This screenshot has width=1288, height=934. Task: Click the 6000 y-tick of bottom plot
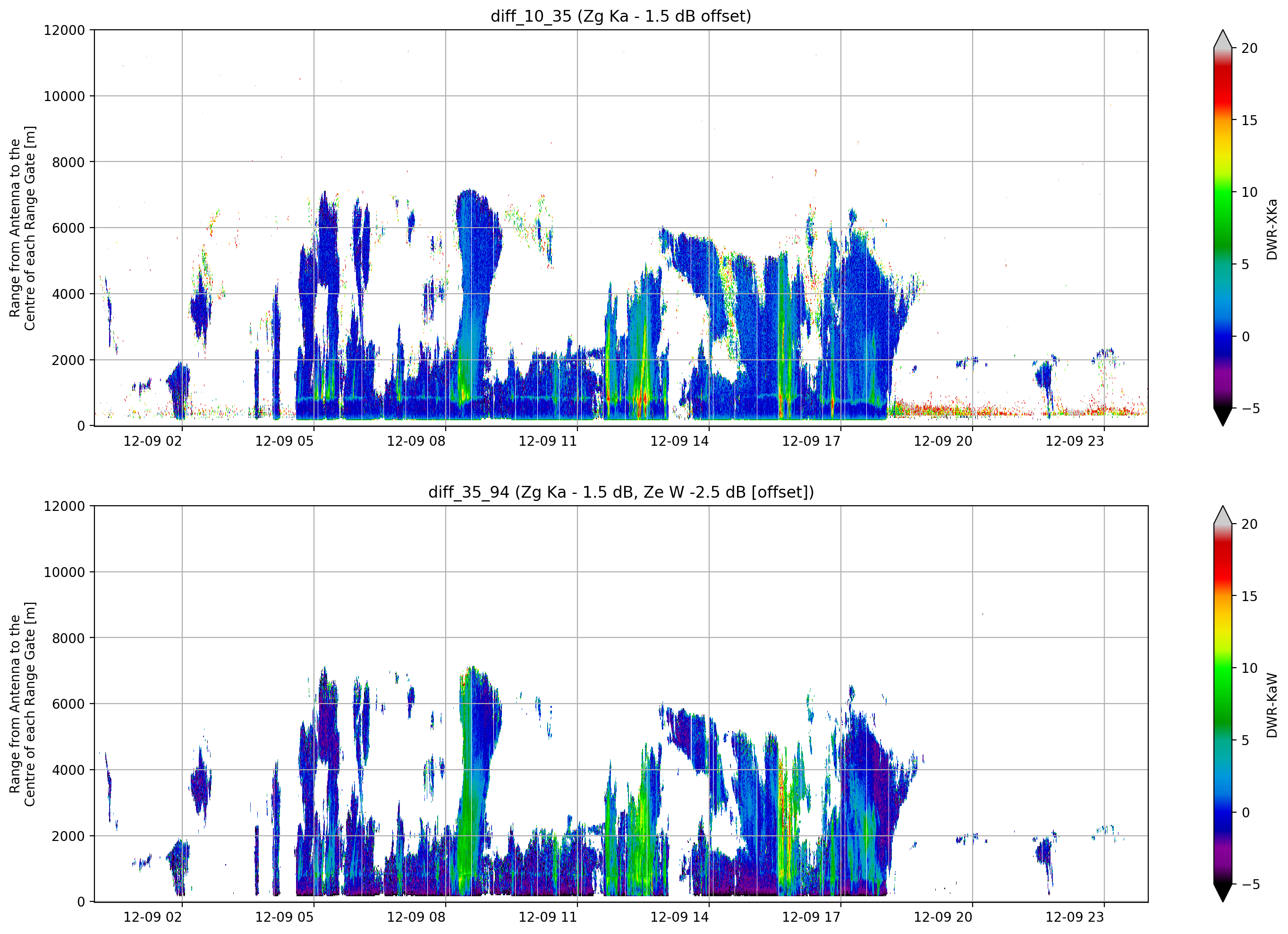[68, 705]
